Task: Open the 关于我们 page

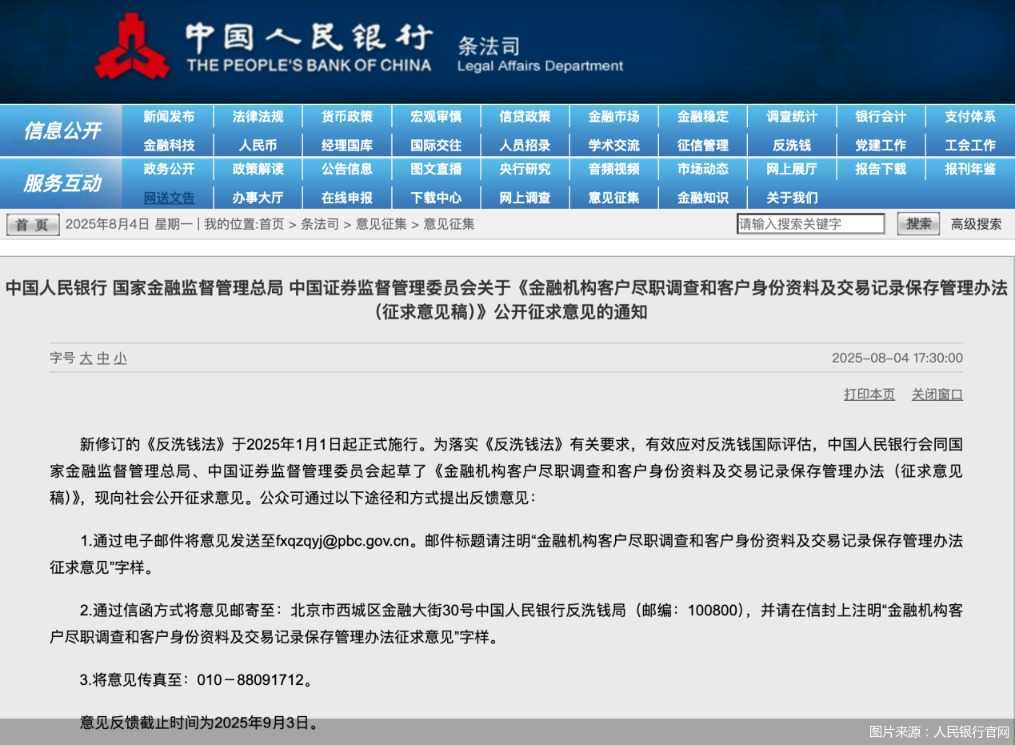Action: click(792, 197)
